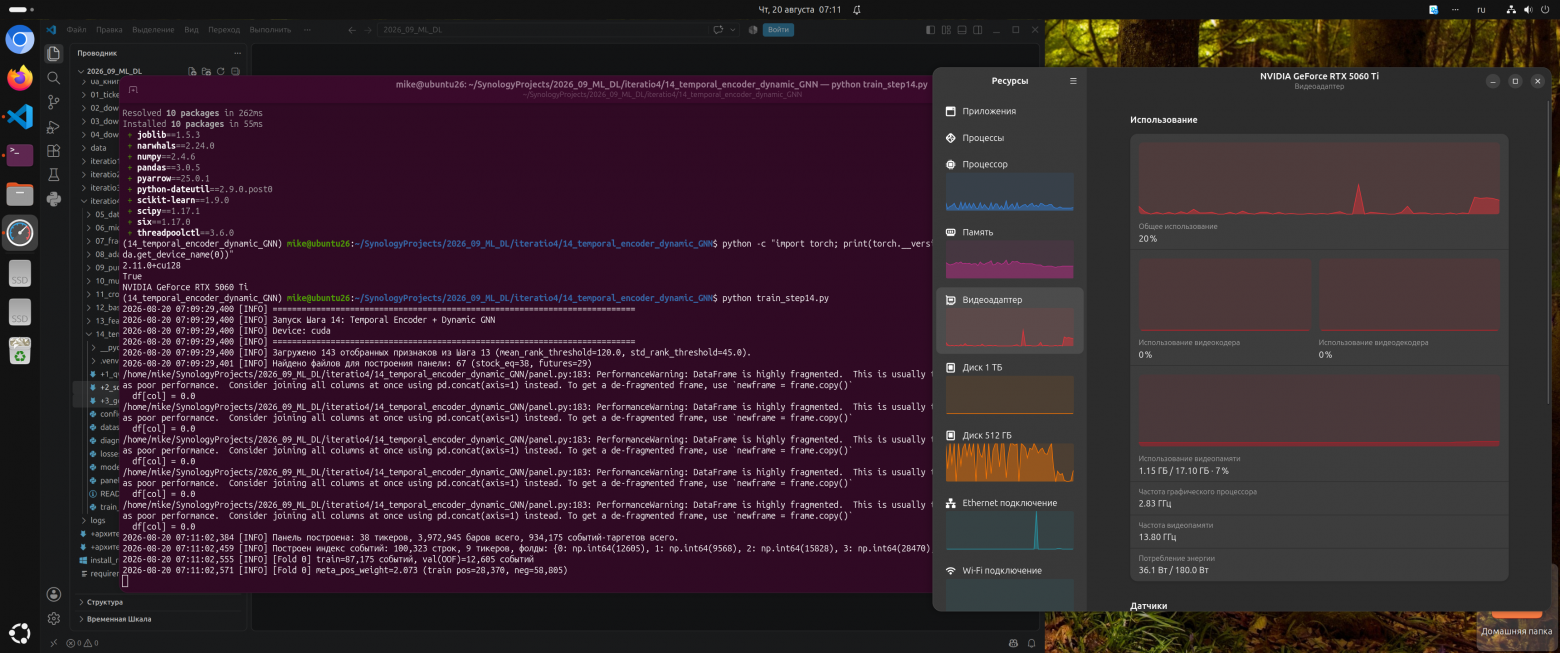Image resolution: width=1560 pixels, height=653 pixels.
Task: Open Run and Debug view in VS Code
Action: point(54,126)
